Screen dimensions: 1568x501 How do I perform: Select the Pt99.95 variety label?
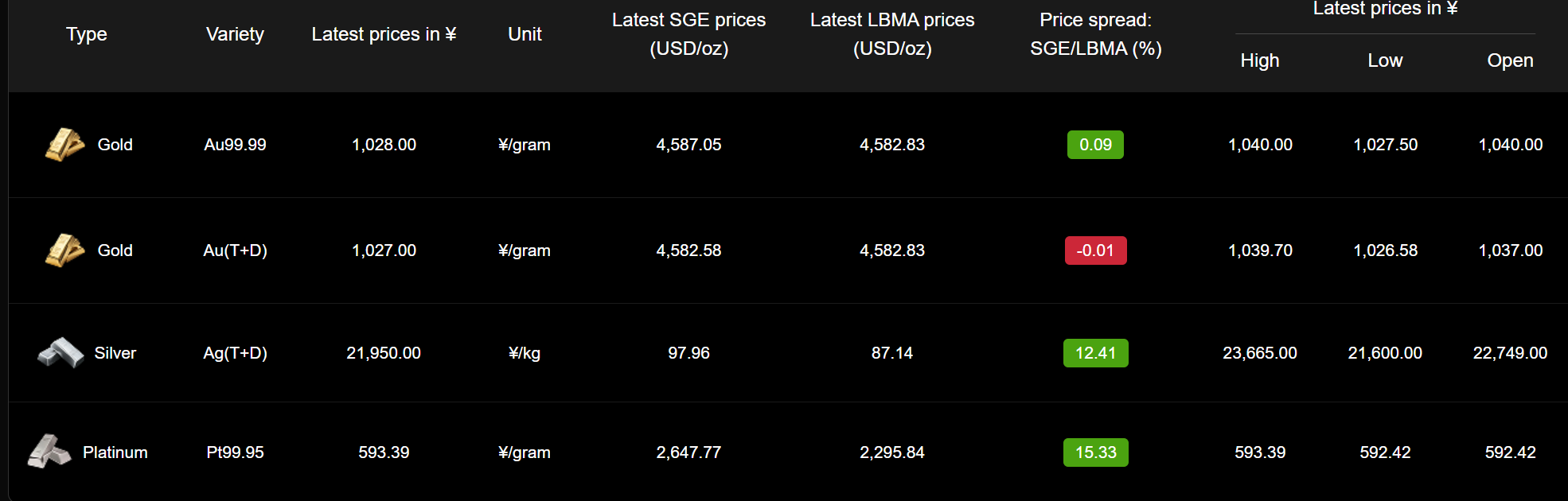(235, 452)
